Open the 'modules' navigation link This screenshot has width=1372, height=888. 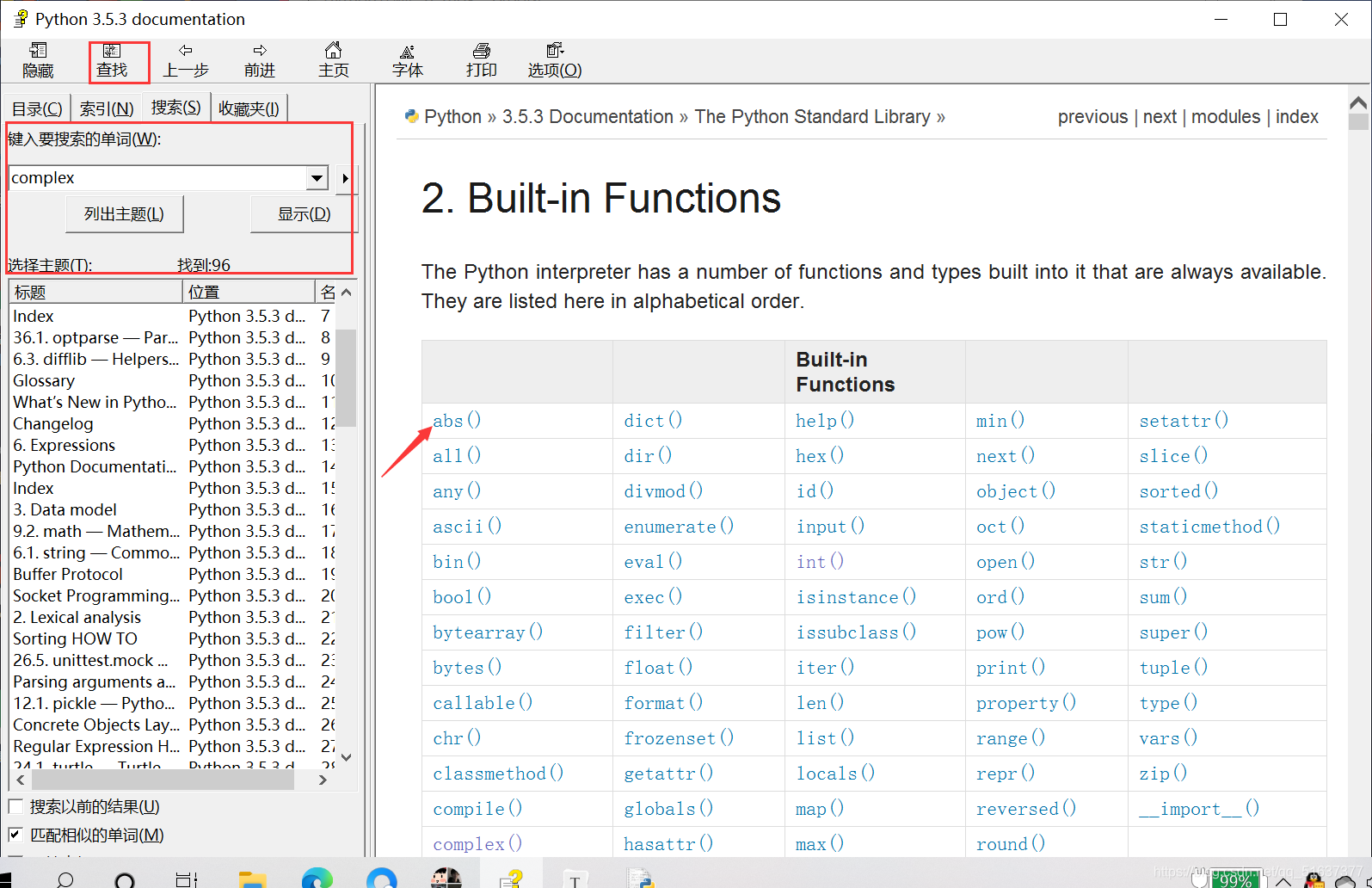[x=1226, y=116]
